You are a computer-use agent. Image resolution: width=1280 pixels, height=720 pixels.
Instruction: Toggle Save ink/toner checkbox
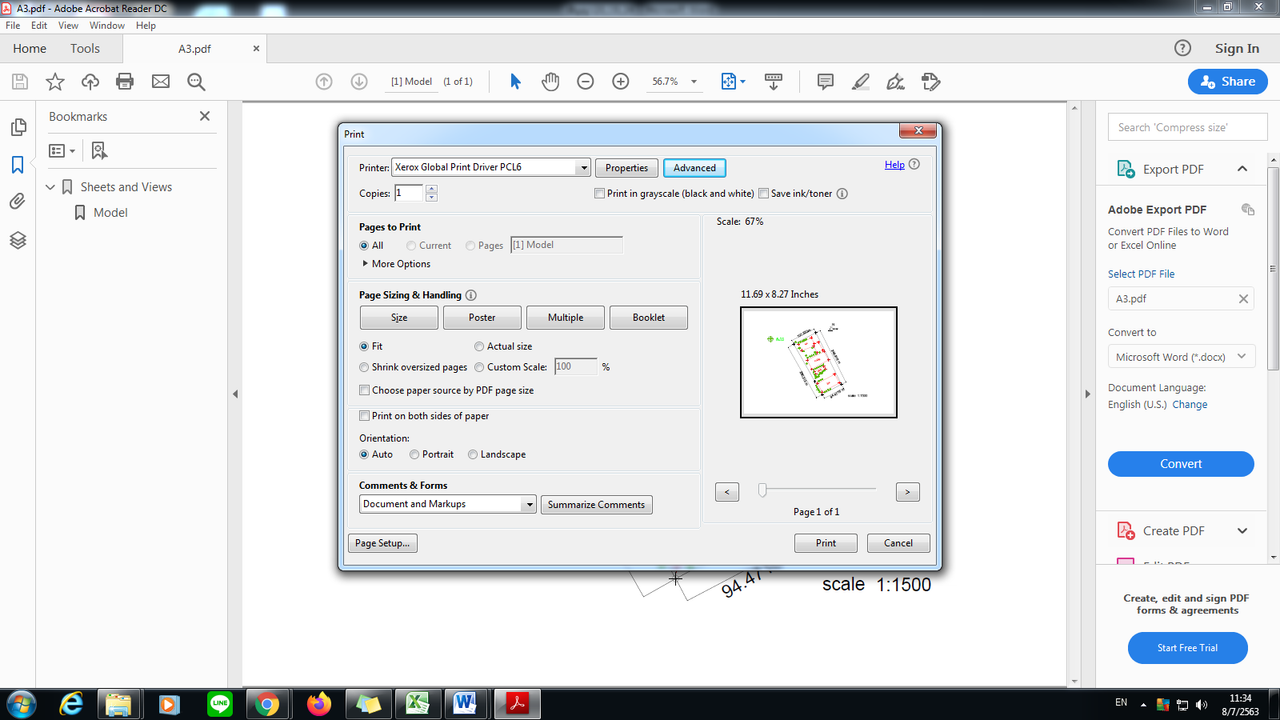[x=763, y=194]
